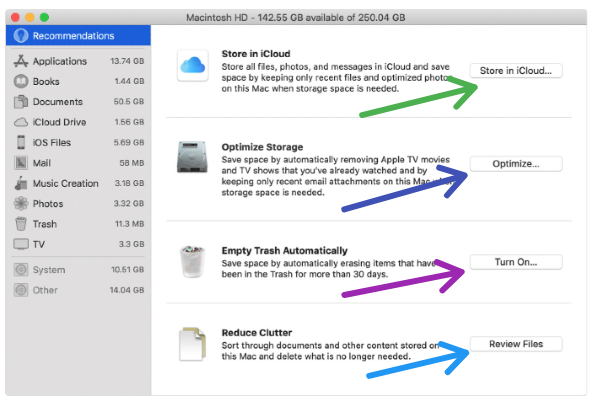This screenshot has width=600, height=396.
Task: Click the Music Creation icon
Action: [21, 183]
